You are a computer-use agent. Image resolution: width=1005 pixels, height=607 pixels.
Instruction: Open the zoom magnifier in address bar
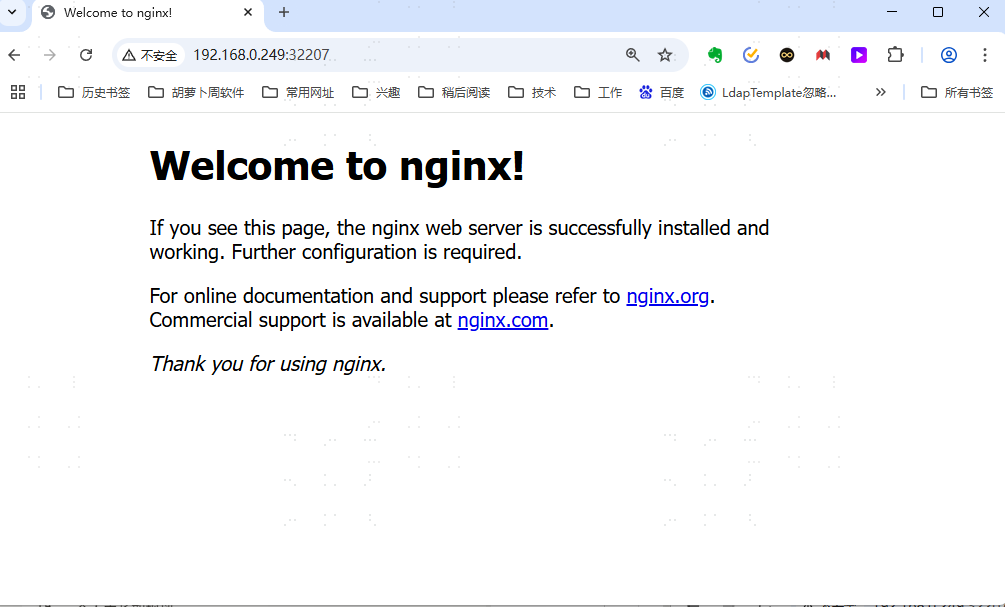[633, 55]
